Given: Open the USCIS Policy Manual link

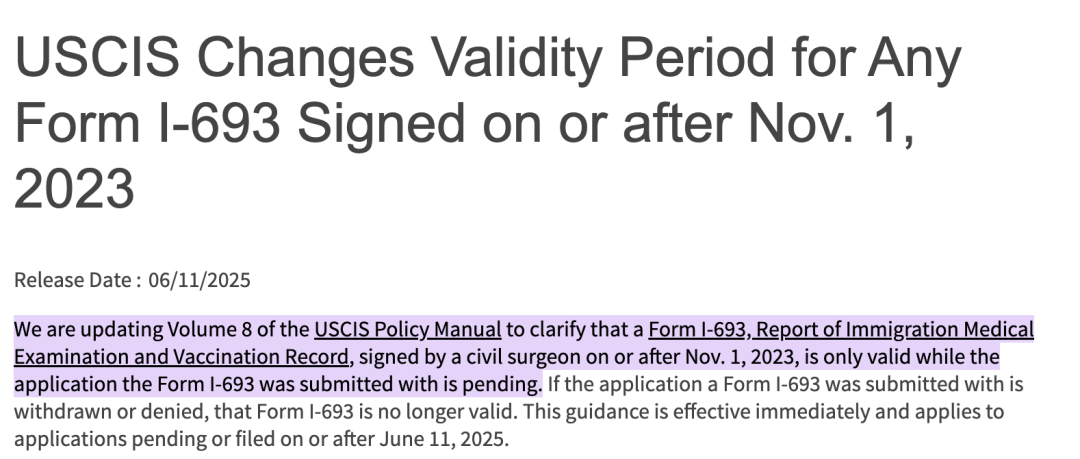Looking at the screenshot, I should pos(408,330).
